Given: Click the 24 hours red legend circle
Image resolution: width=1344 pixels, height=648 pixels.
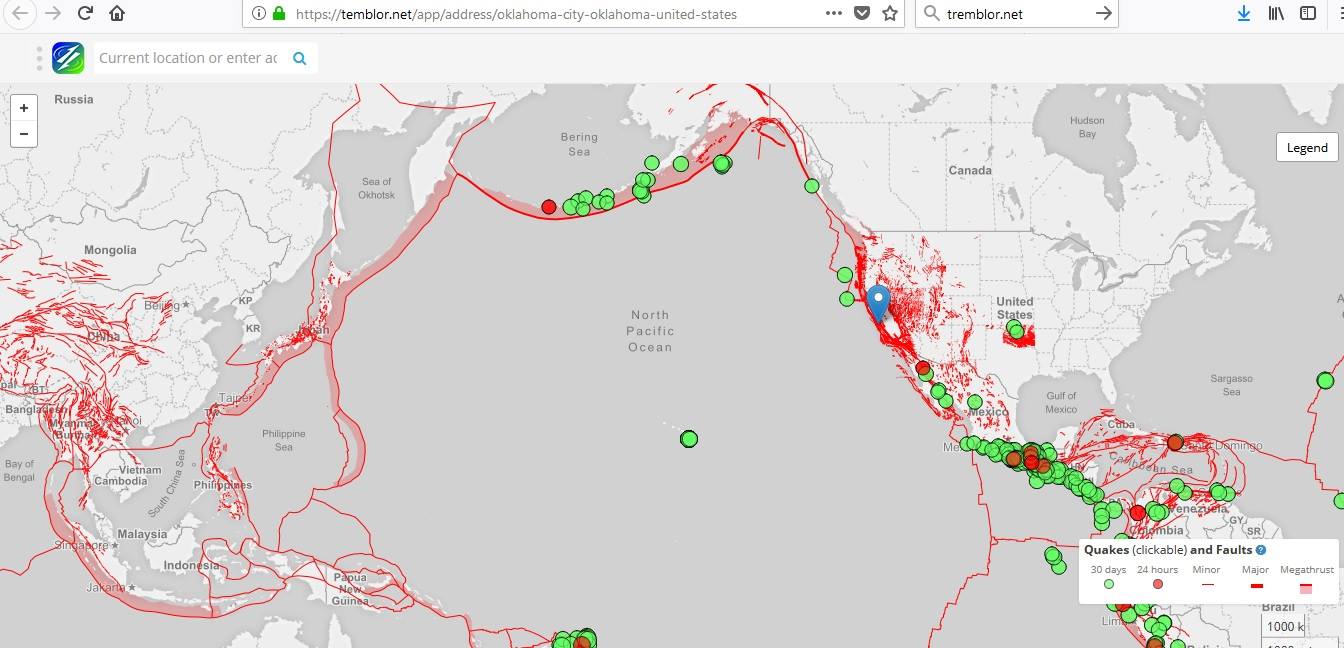Looking at the screenshot, I should pos(1158,584).
